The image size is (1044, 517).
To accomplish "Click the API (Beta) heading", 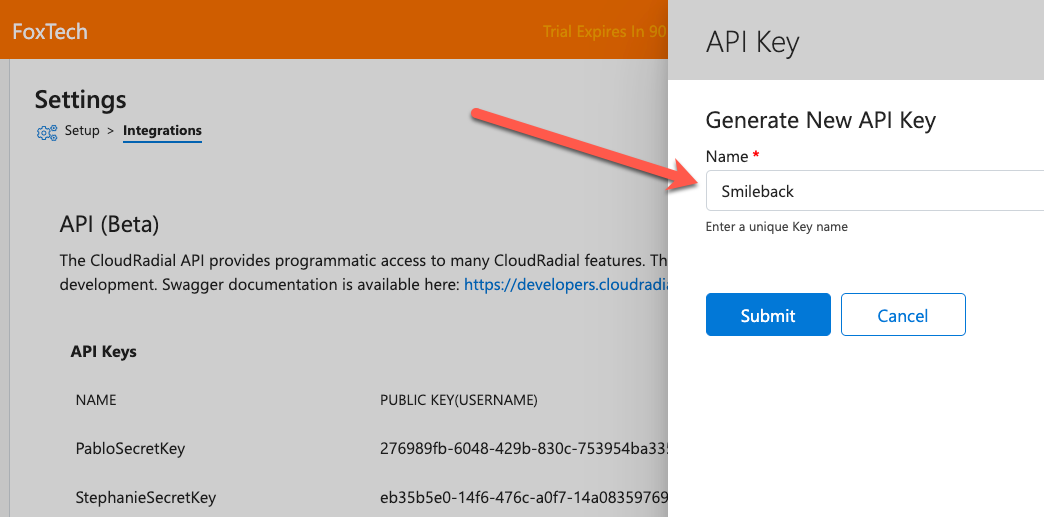I will pyautogui.click(x=109, y=225).
